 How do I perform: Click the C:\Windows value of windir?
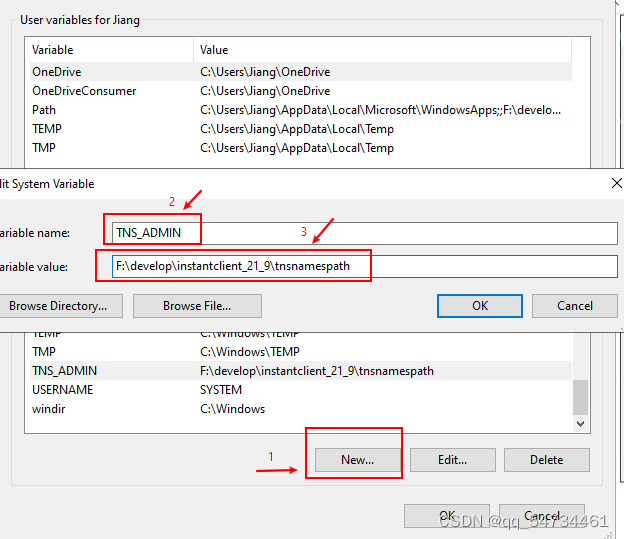[232, 409]
